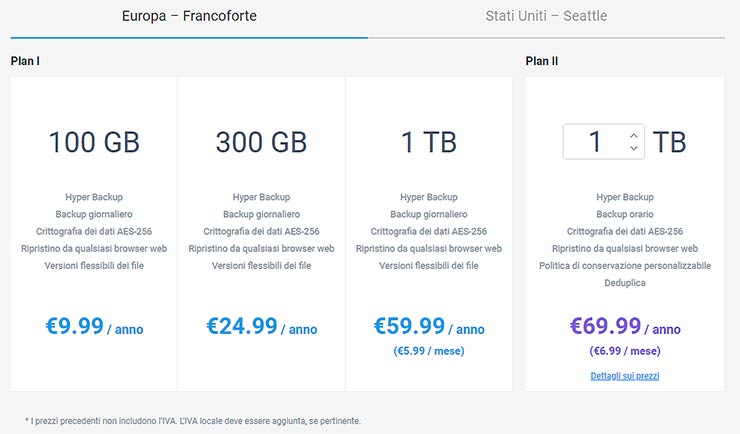740x434 pixels.
Task: Select the 100 GB plan heading
Action: (x=94, y=143)
